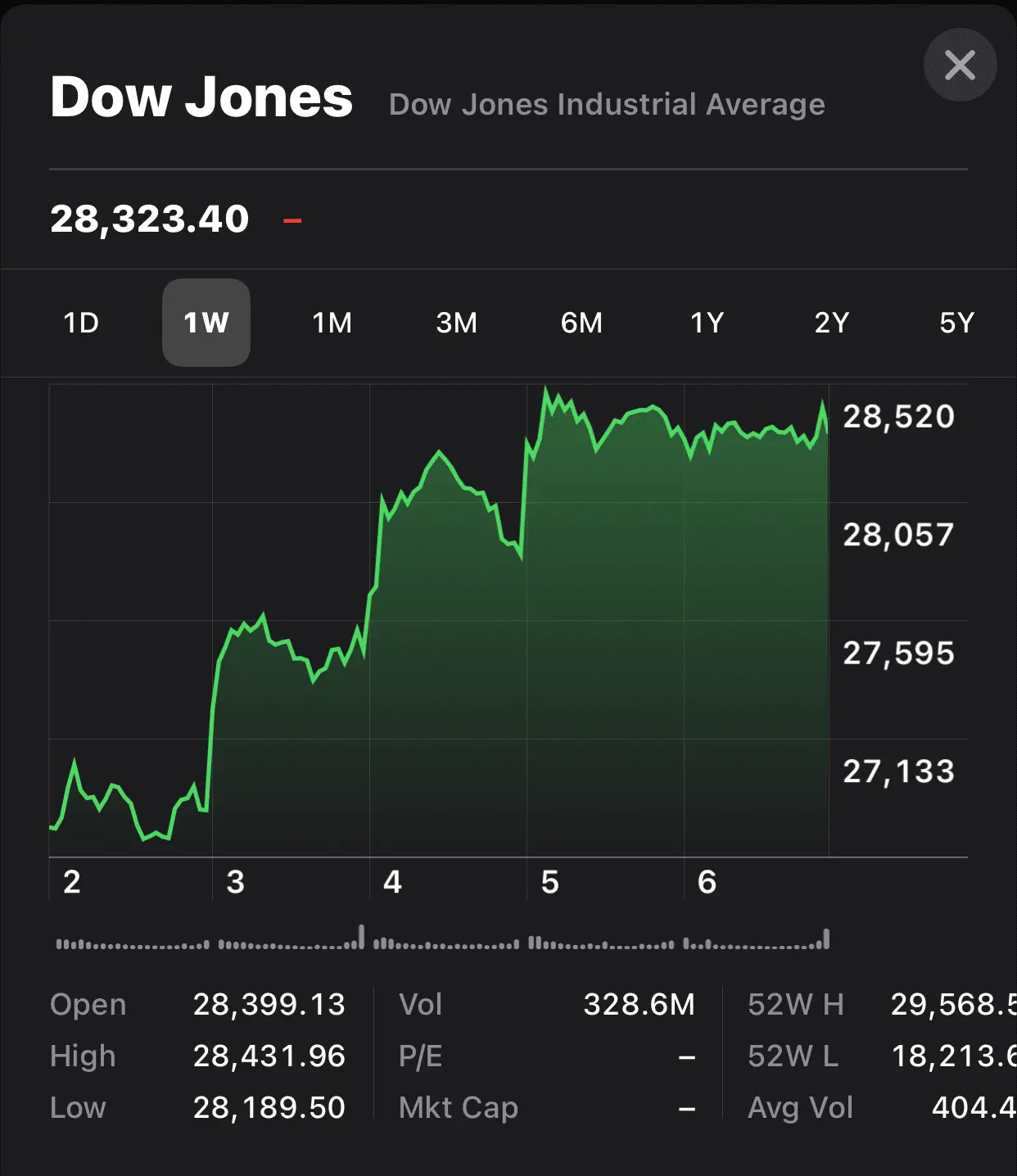Switch to the 1M chart range

click(x=332, y=323)
